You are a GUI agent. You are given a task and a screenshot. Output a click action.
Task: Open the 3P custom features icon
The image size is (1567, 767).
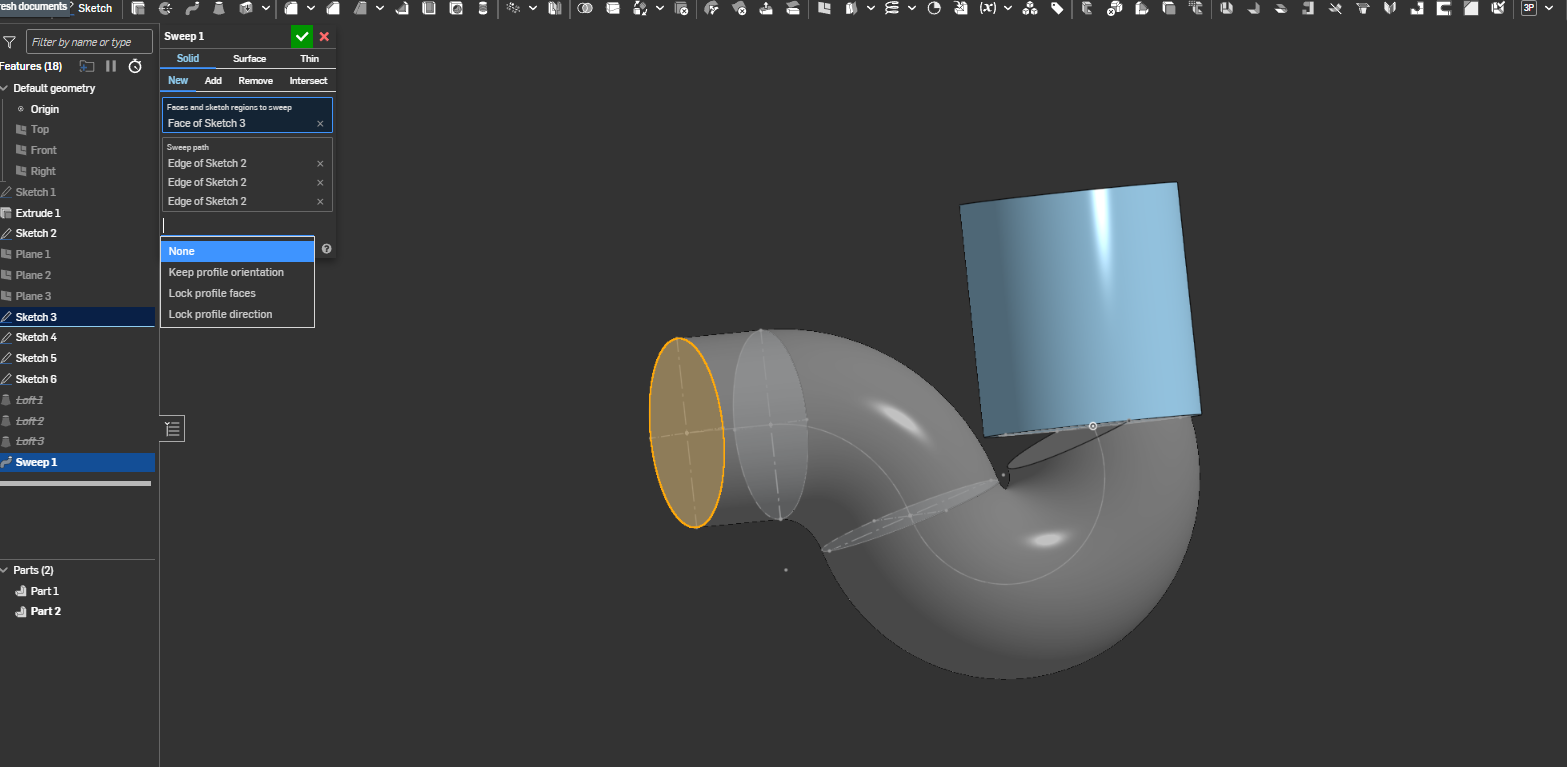pyautogui.click(x=1529, y=8)
